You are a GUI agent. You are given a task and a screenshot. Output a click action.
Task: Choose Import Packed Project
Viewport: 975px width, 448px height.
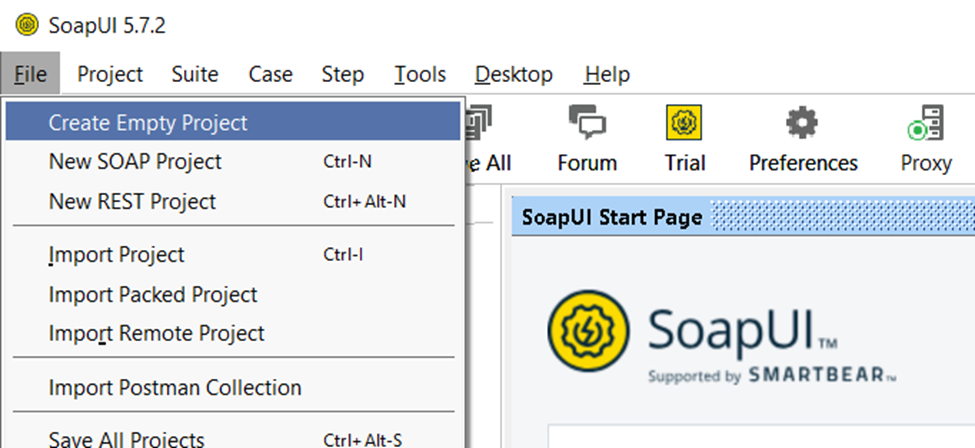pyautogui.click(x=233, y=294)
